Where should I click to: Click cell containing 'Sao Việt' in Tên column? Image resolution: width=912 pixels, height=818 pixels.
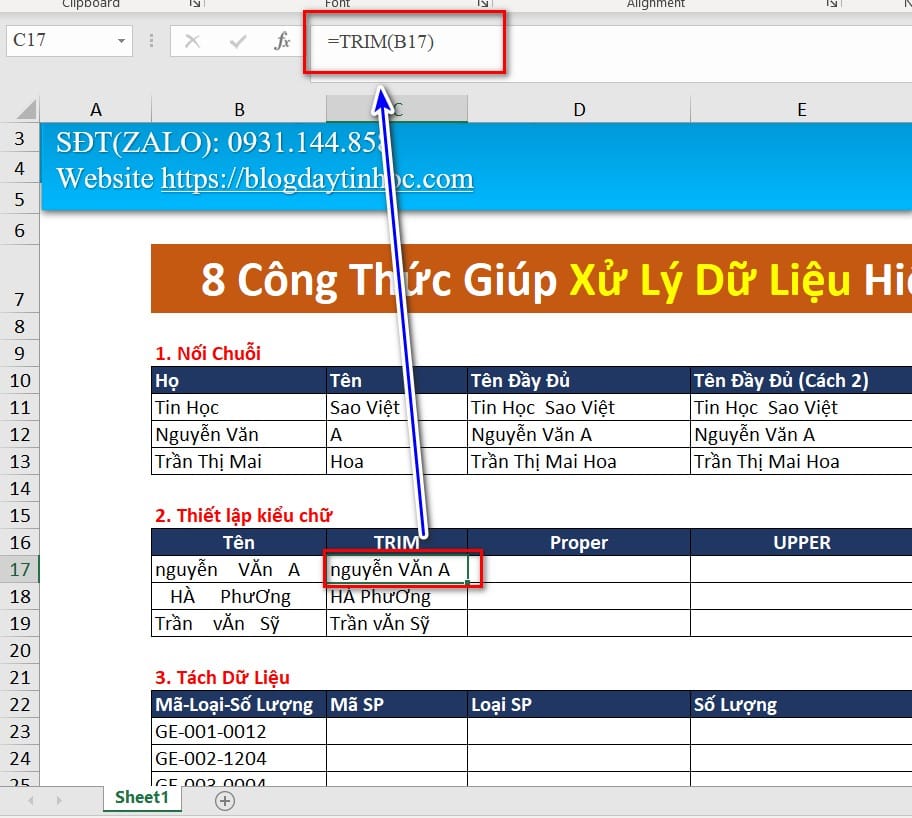coord(397,407)
